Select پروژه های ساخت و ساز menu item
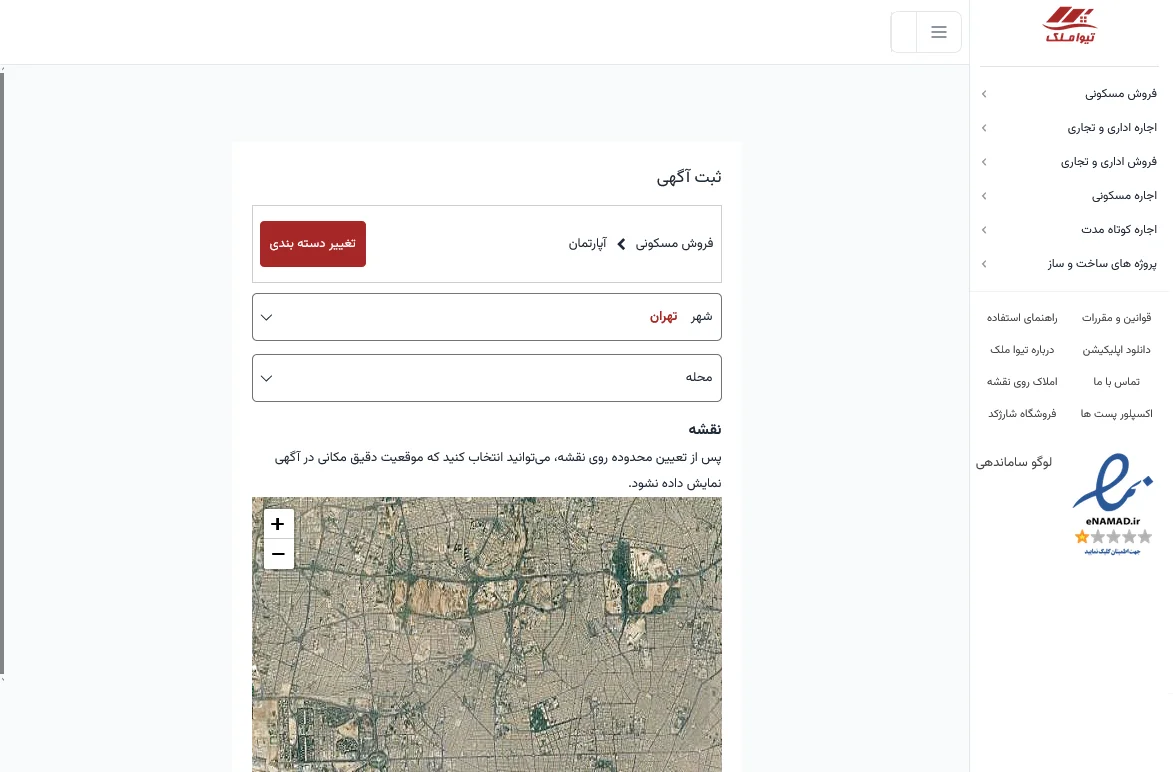Image resolution: width=1173 pixels, height=772 pixels. coord(1102,264)
